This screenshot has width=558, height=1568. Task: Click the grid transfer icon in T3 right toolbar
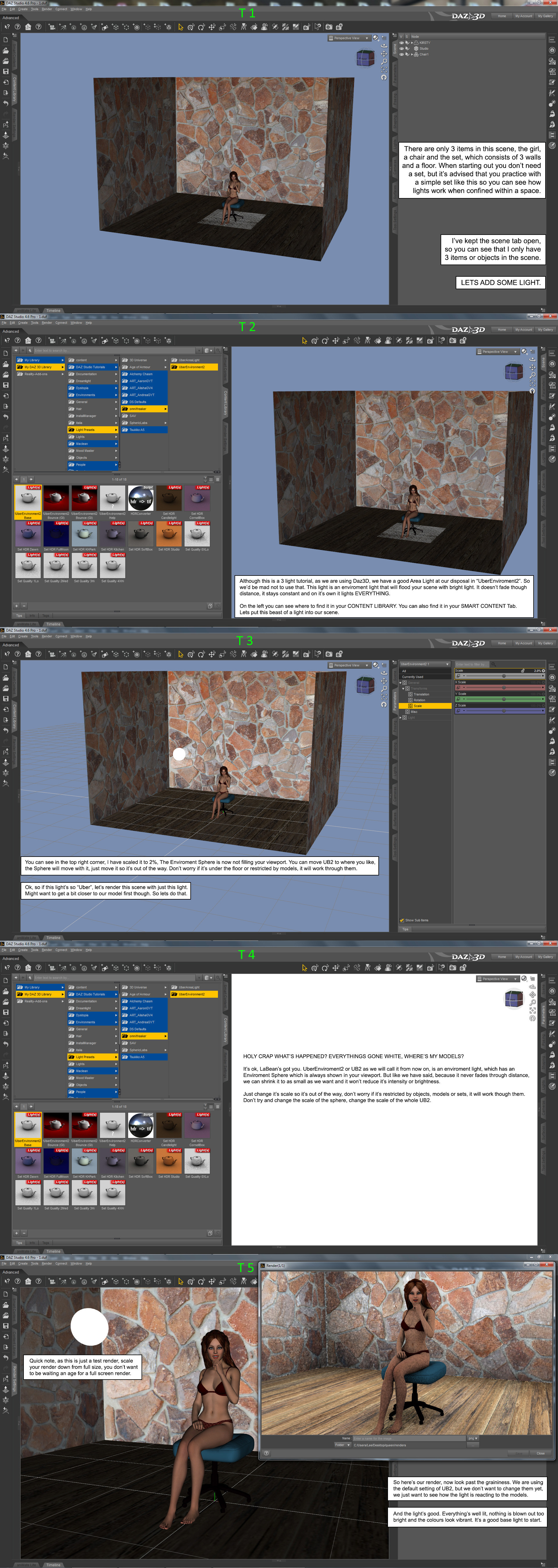click(552, 762)
